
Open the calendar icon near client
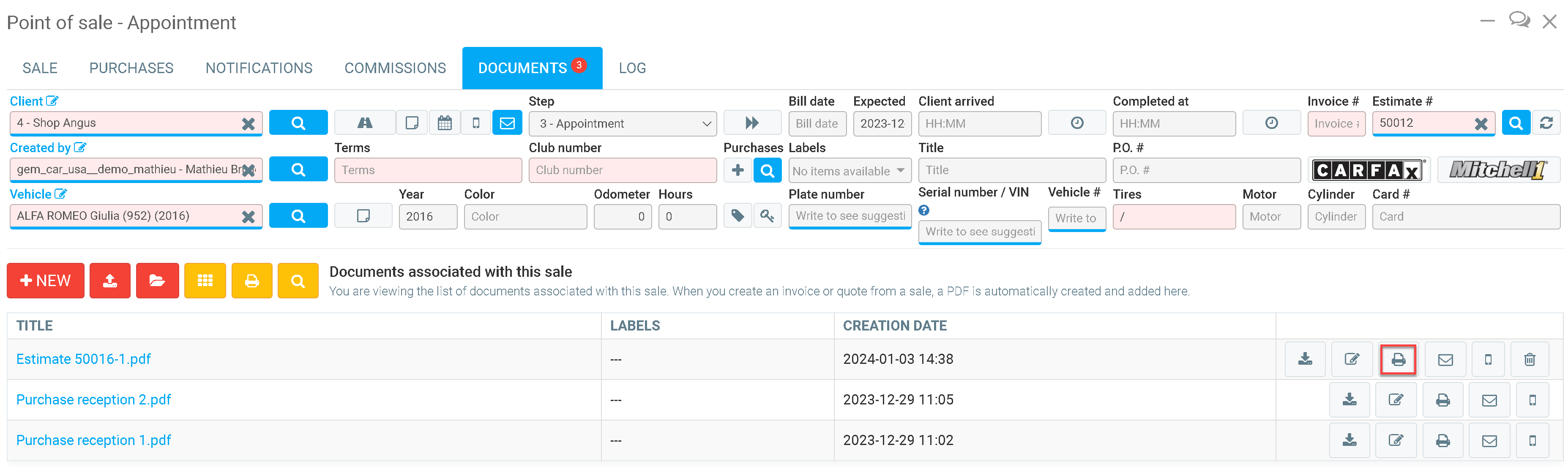445,123
